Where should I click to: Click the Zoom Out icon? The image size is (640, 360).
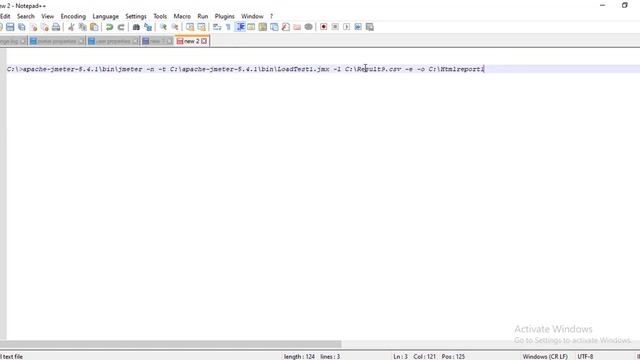pyautogui.click(x=175, y=27)
